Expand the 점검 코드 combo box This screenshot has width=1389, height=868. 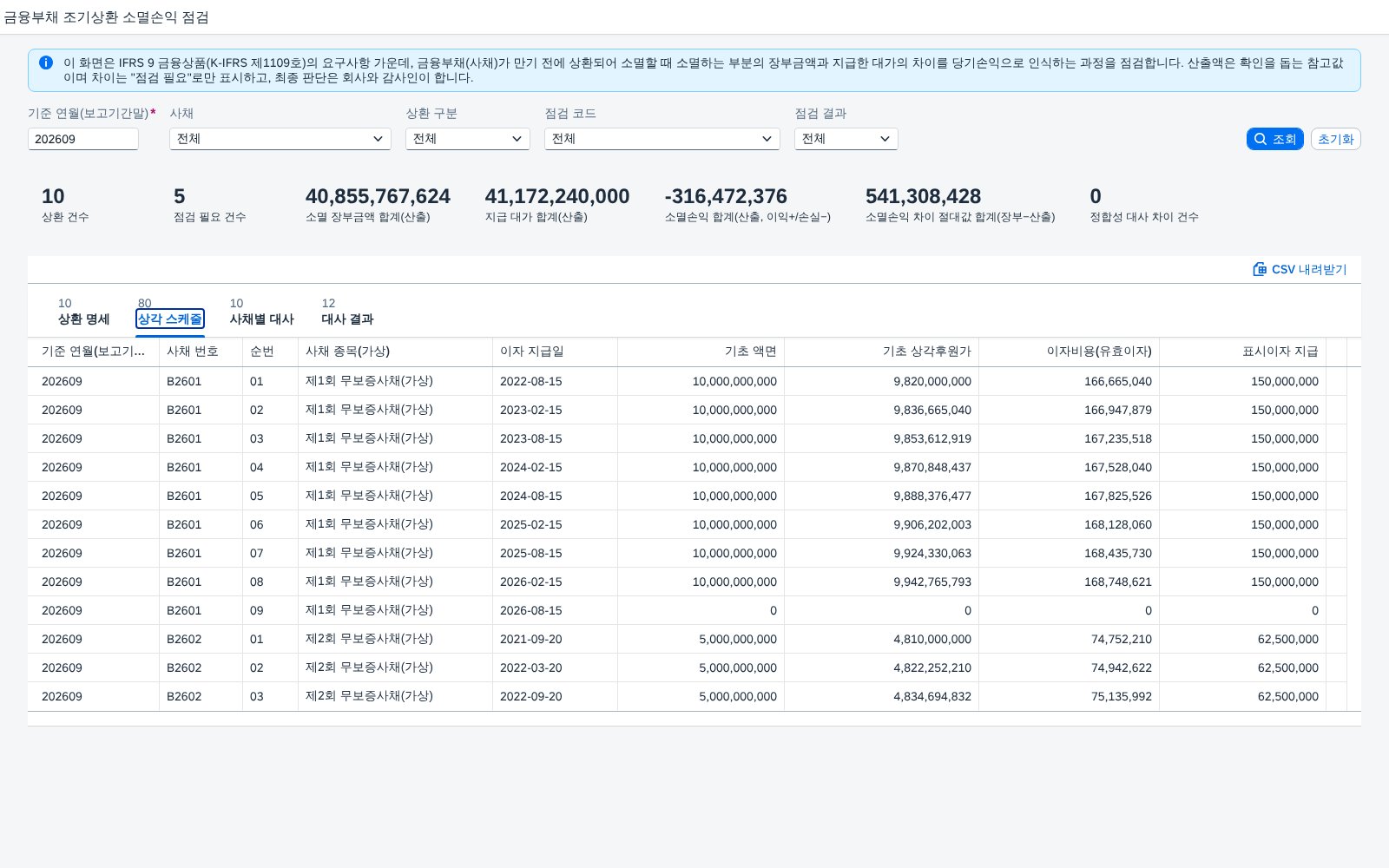662,139
